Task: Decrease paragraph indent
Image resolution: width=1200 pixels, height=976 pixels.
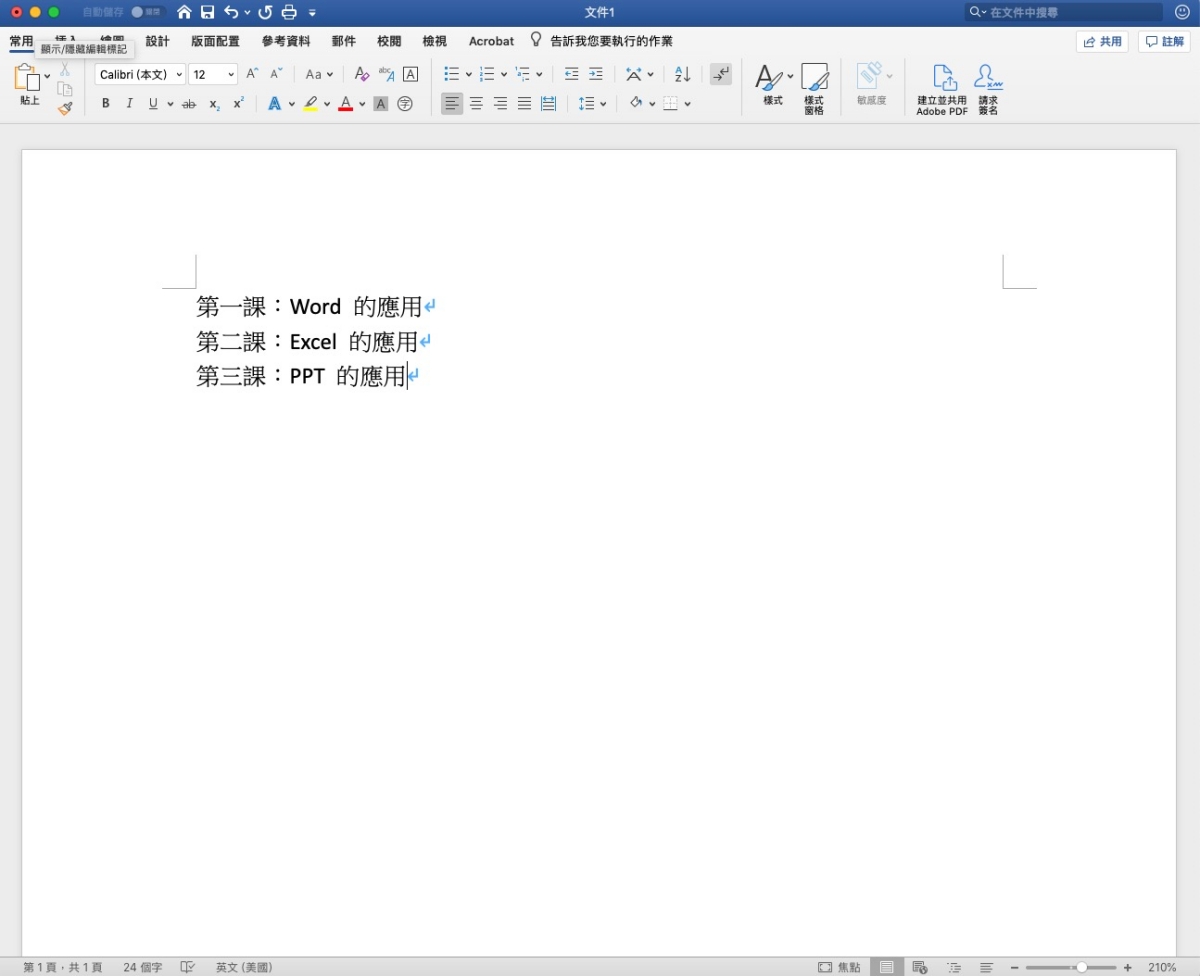Action: 571,74
